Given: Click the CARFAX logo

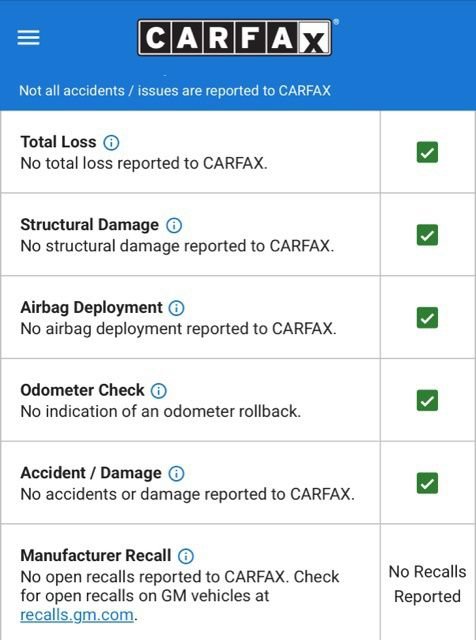Looking at the screenshot, I should (235, 37).
